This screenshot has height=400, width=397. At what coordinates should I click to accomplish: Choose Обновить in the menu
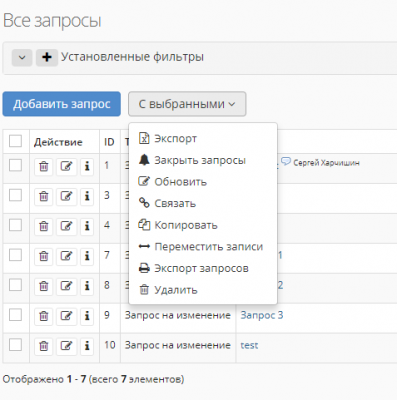point(203,182)
